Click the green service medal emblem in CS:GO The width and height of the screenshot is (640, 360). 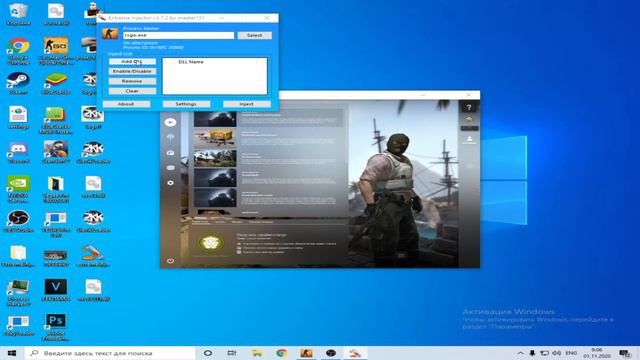point(211,243)
